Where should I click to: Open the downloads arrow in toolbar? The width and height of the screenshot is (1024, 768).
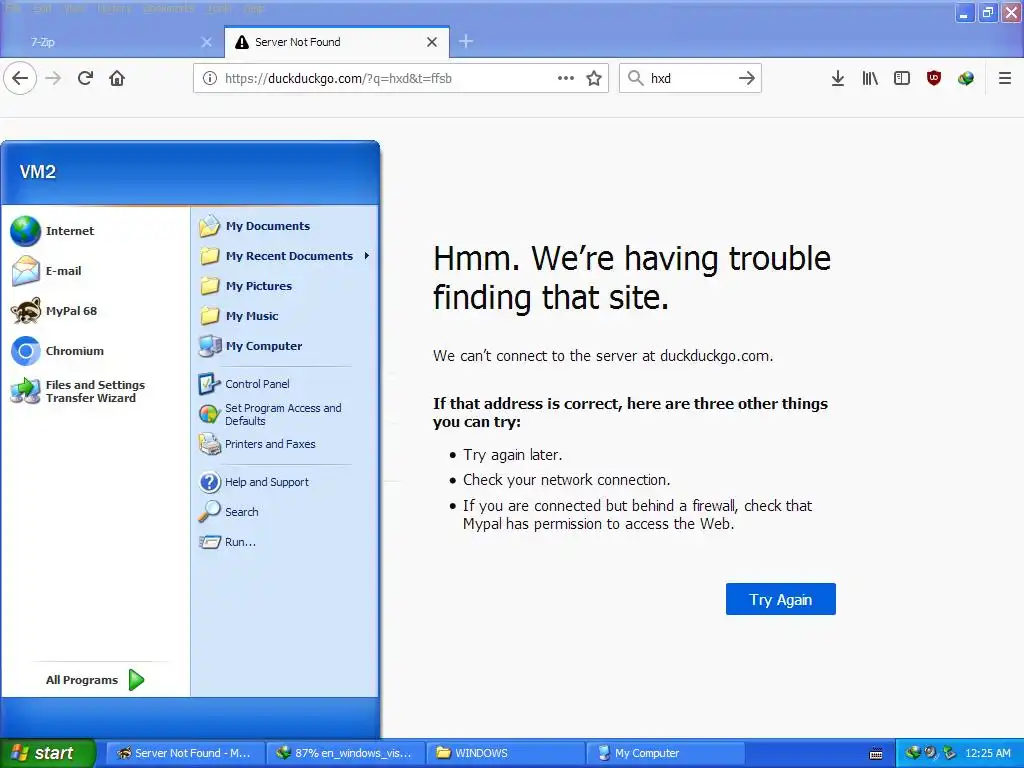click(x=837, y=78)
